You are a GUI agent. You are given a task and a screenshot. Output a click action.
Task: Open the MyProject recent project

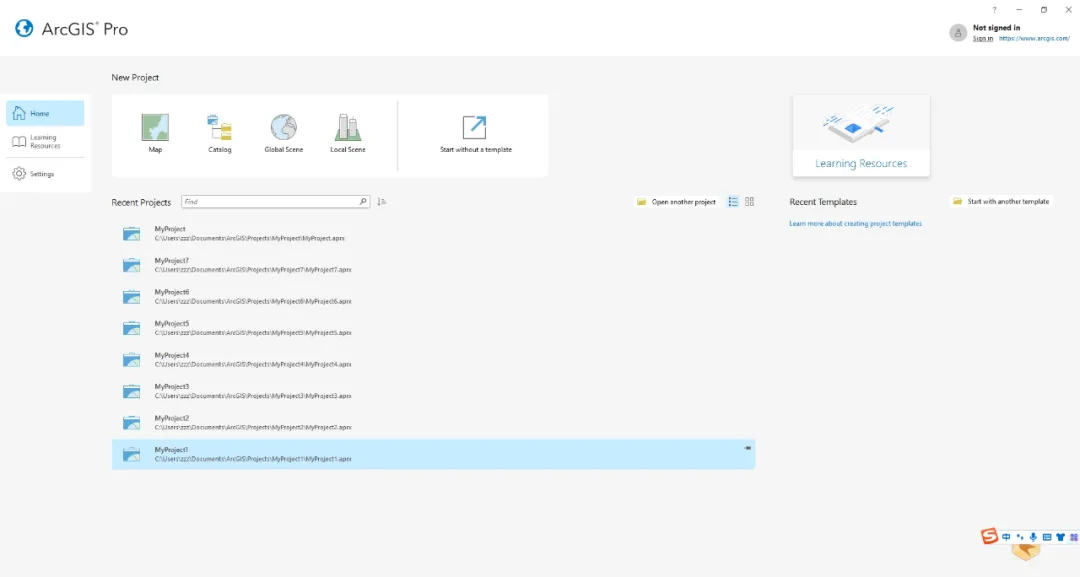point(433,233)
